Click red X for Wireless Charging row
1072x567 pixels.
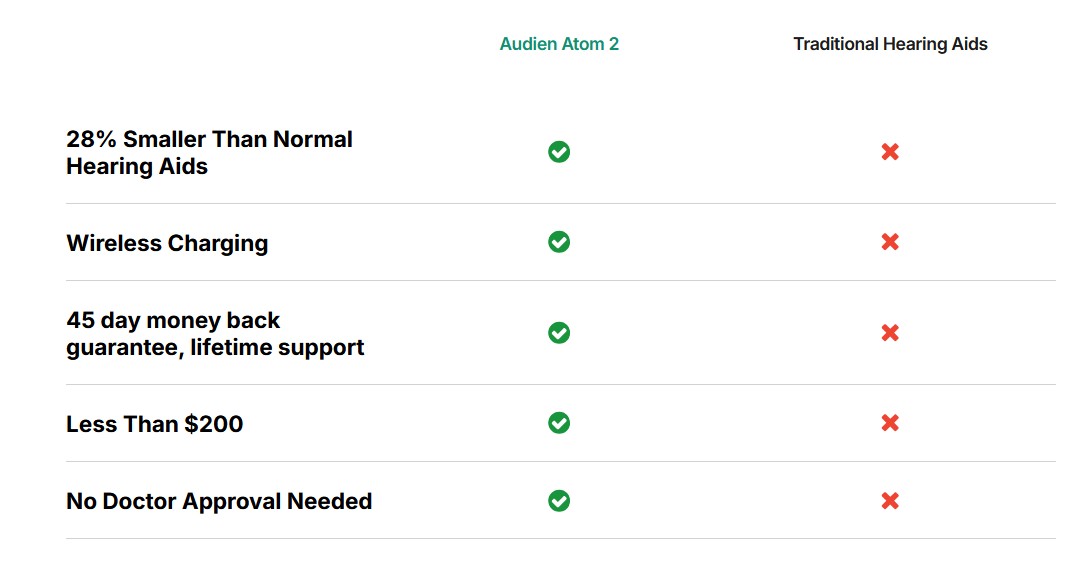coord(890,241)
